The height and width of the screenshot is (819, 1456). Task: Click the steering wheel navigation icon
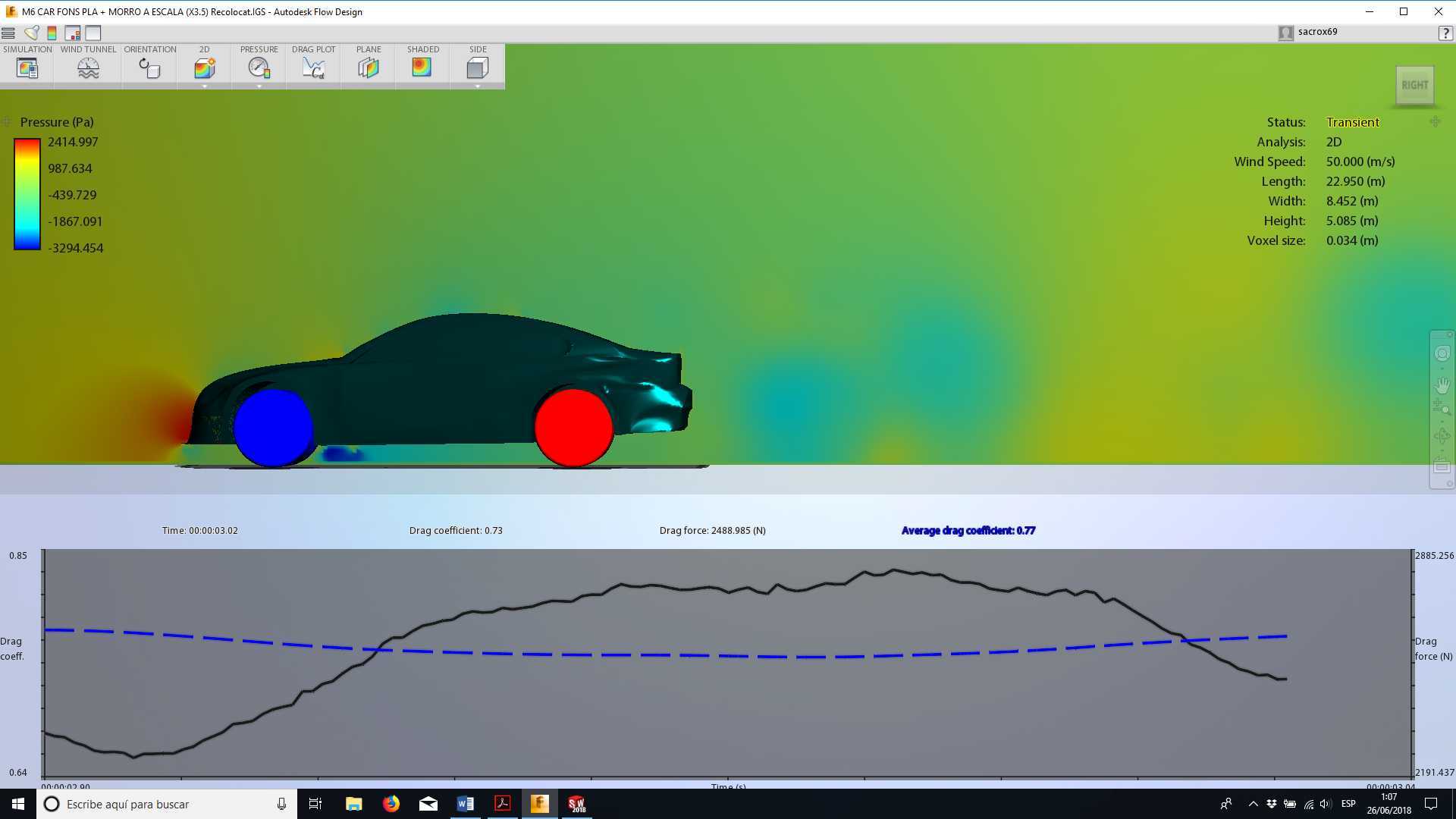1442,353
